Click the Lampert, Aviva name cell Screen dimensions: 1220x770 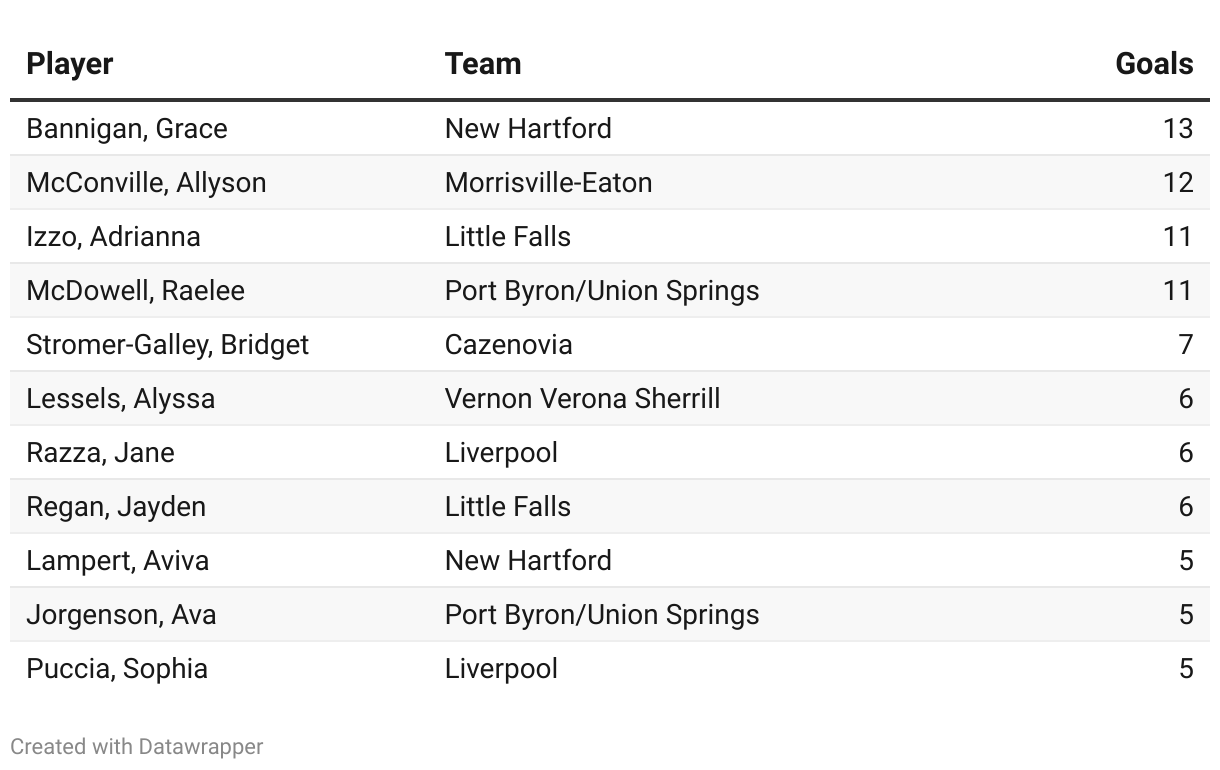point(117,561)
